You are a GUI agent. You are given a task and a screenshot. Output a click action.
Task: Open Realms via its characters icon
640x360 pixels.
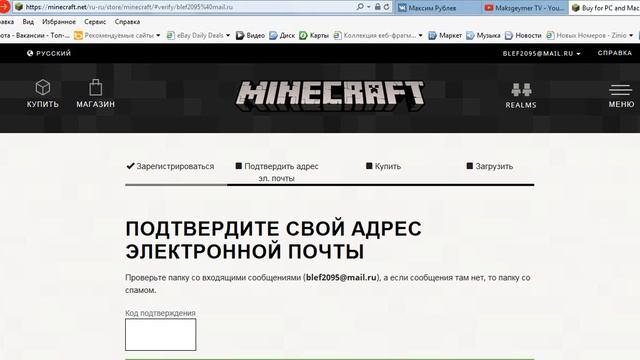click(x=521, y=89)
